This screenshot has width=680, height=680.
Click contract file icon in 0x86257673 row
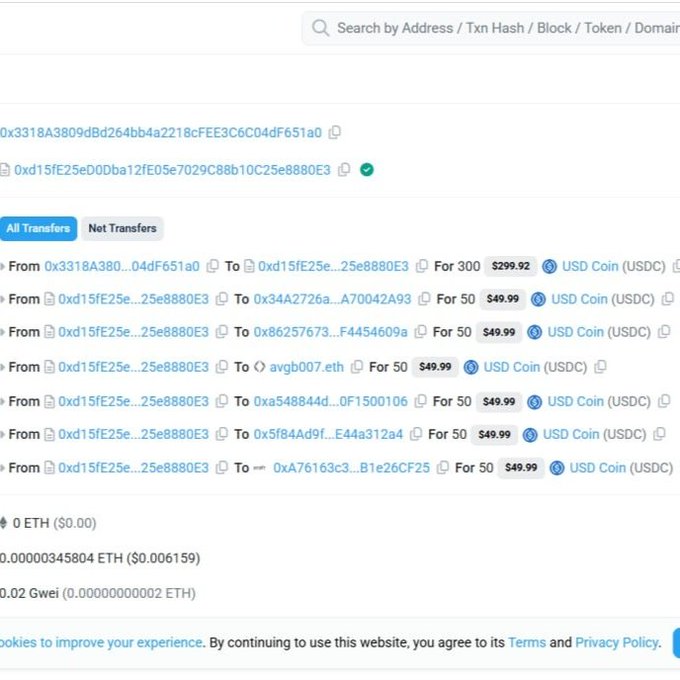49,332
